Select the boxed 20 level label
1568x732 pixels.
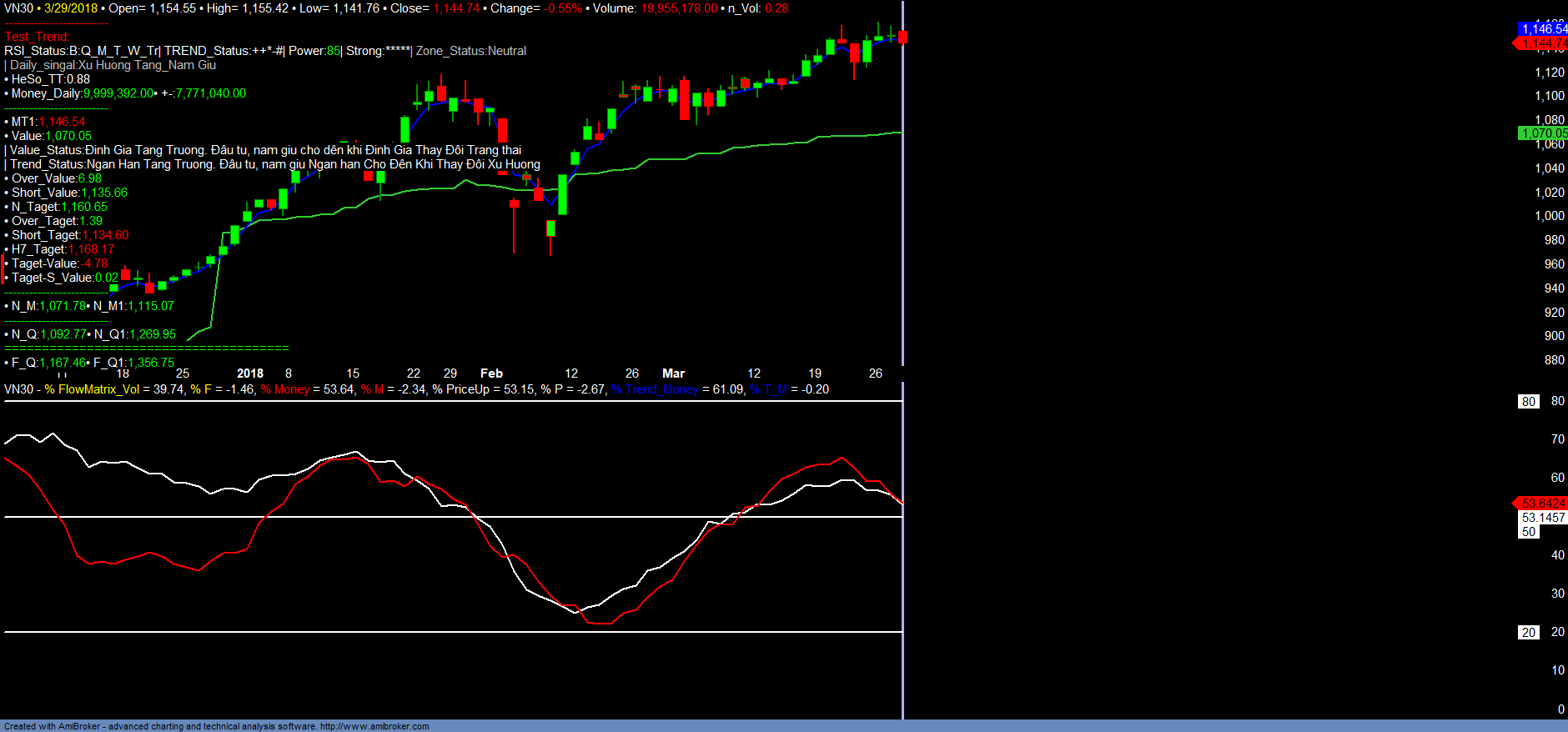[x=1528, y=633]
